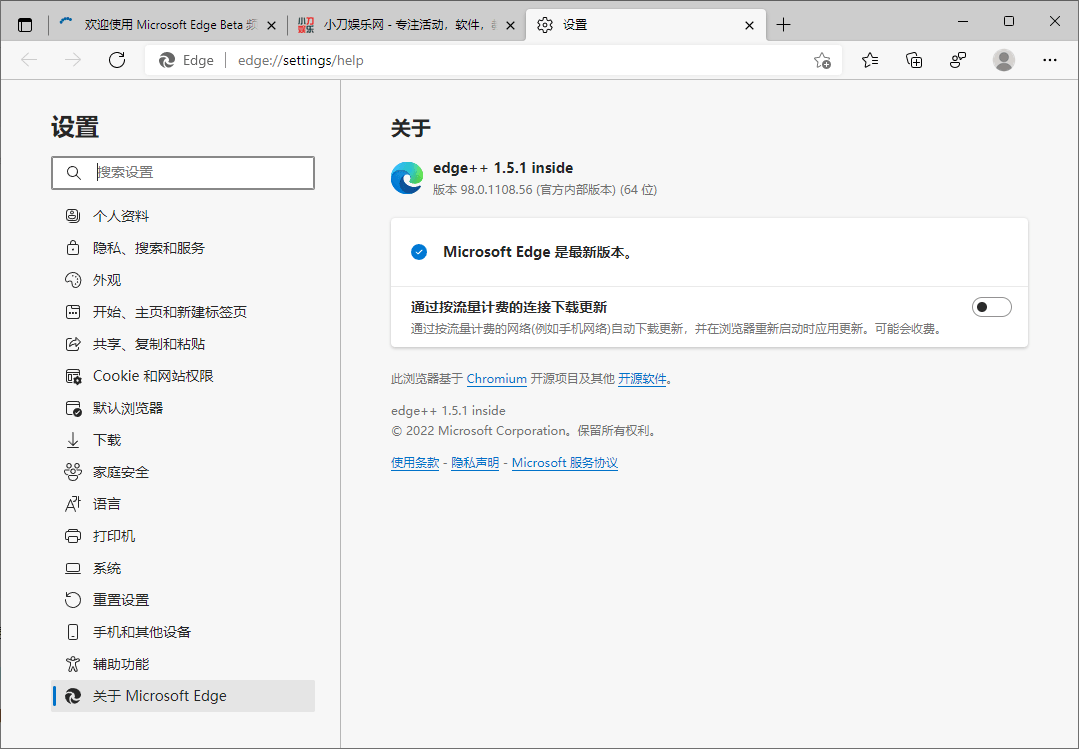This screenshot has height=749, width=1079.
Task: Open the Collections icon
Action: (914, 61)
